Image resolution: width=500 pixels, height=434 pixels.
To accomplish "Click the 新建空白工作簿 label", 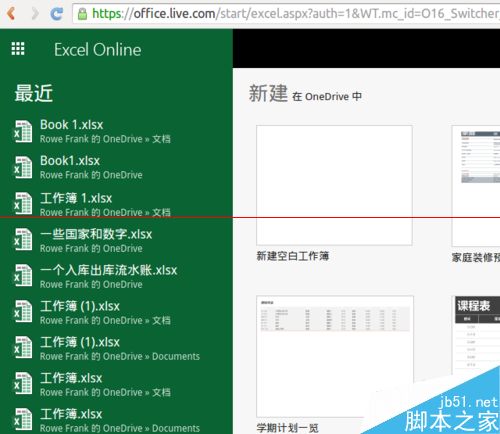I will (293, 256).
